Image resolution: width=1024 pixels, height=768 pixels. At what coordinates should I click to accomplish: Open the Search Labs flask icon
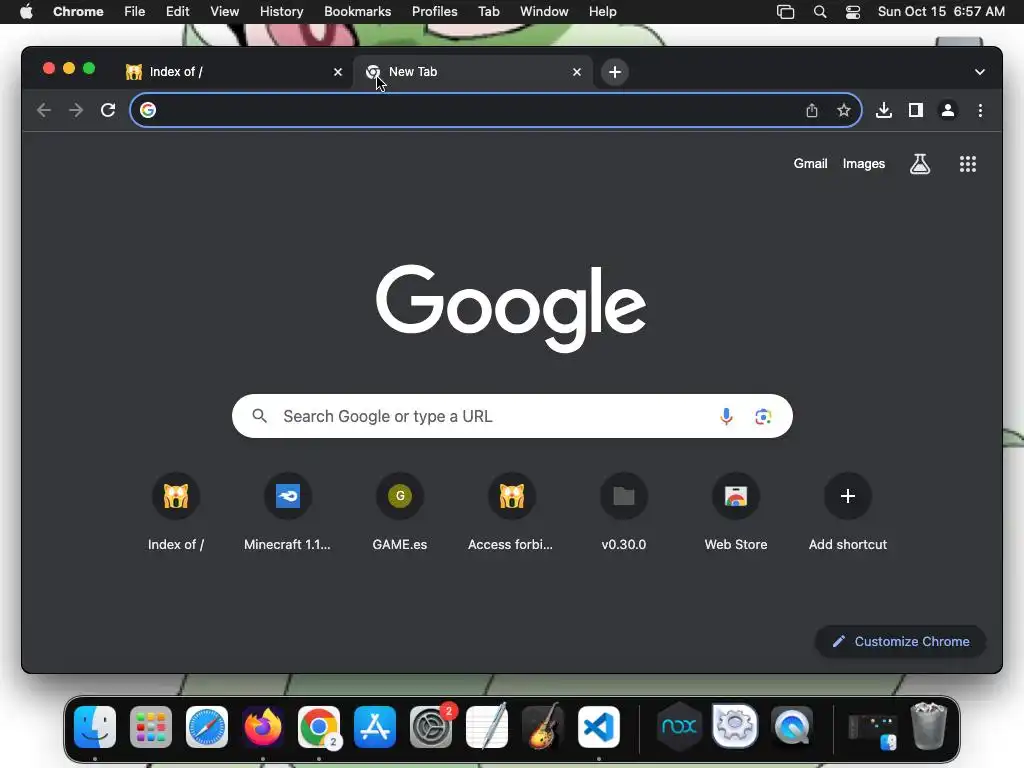click(920, 164)
